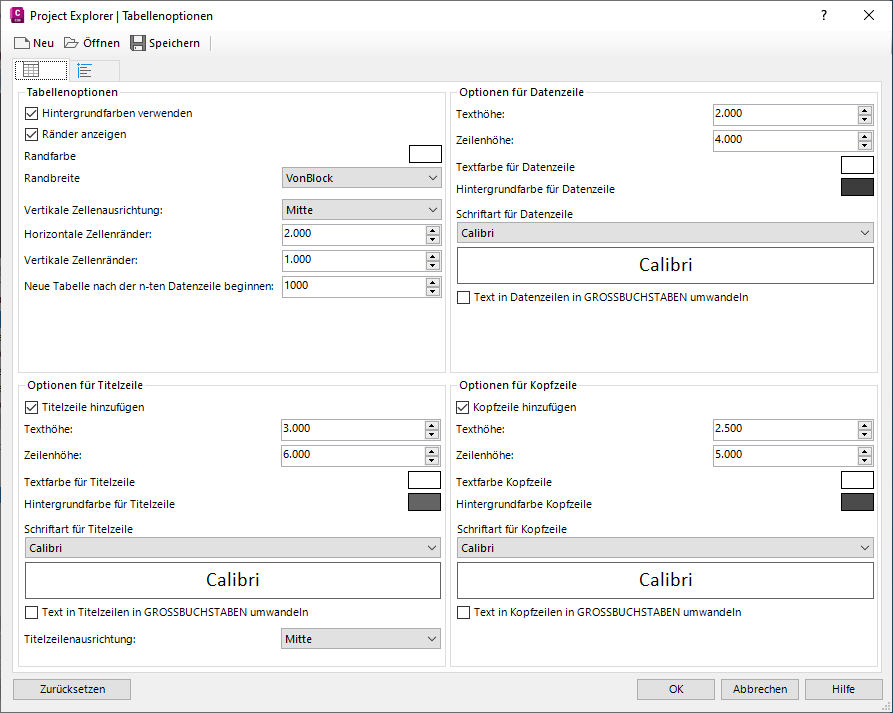This screenshot has height=713, width=893.
Task: Open Titelzeilenausrichtung combo box
Action: click(361, 639)
